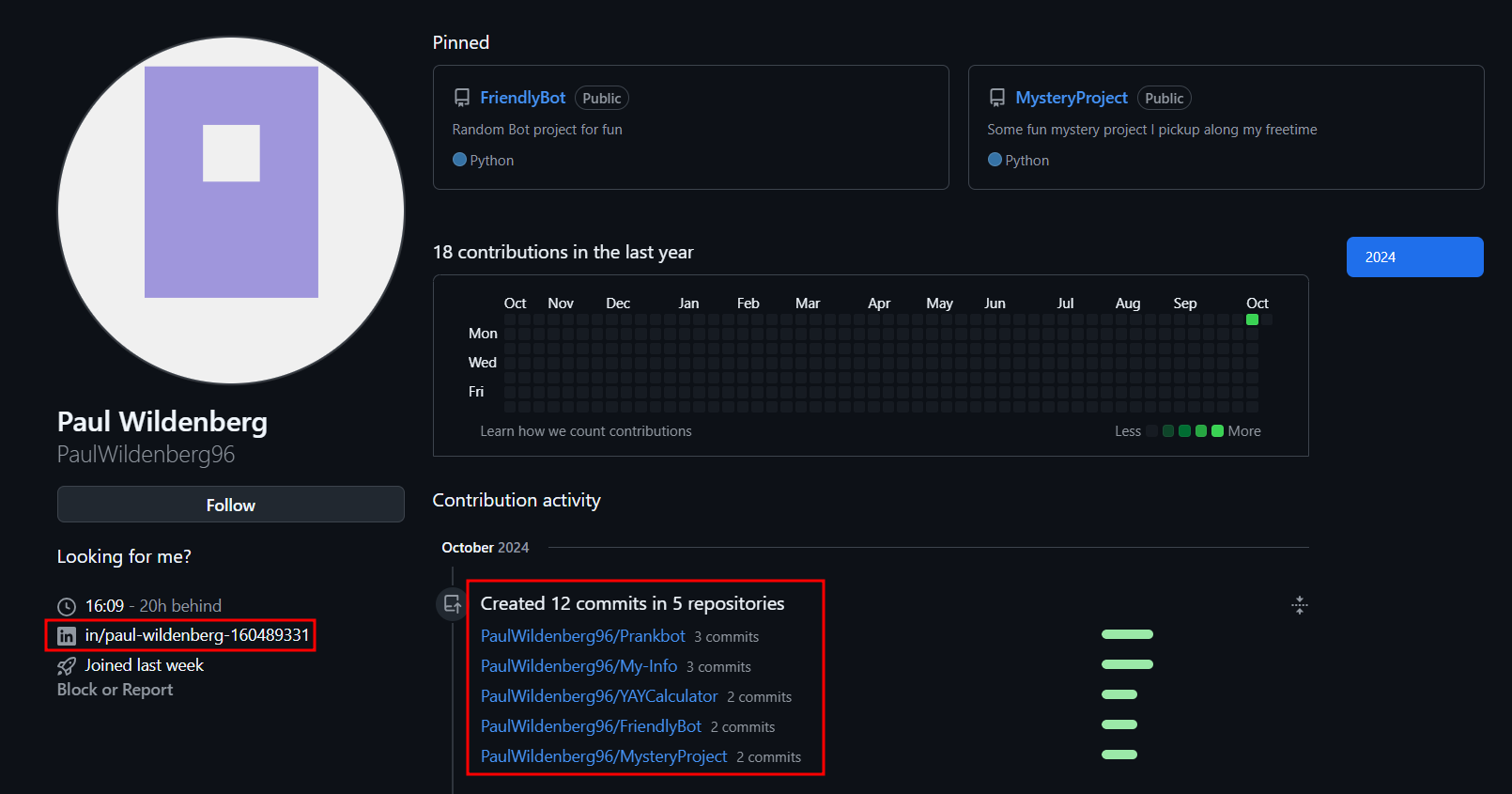Open Learn how we count contributions

(x=586, y=431)
